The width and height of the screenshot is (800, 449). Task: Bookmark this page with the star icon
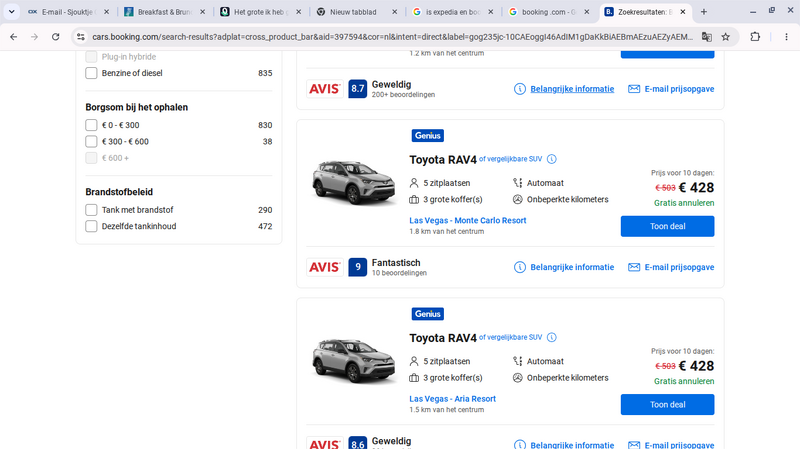tap(726, 37)
